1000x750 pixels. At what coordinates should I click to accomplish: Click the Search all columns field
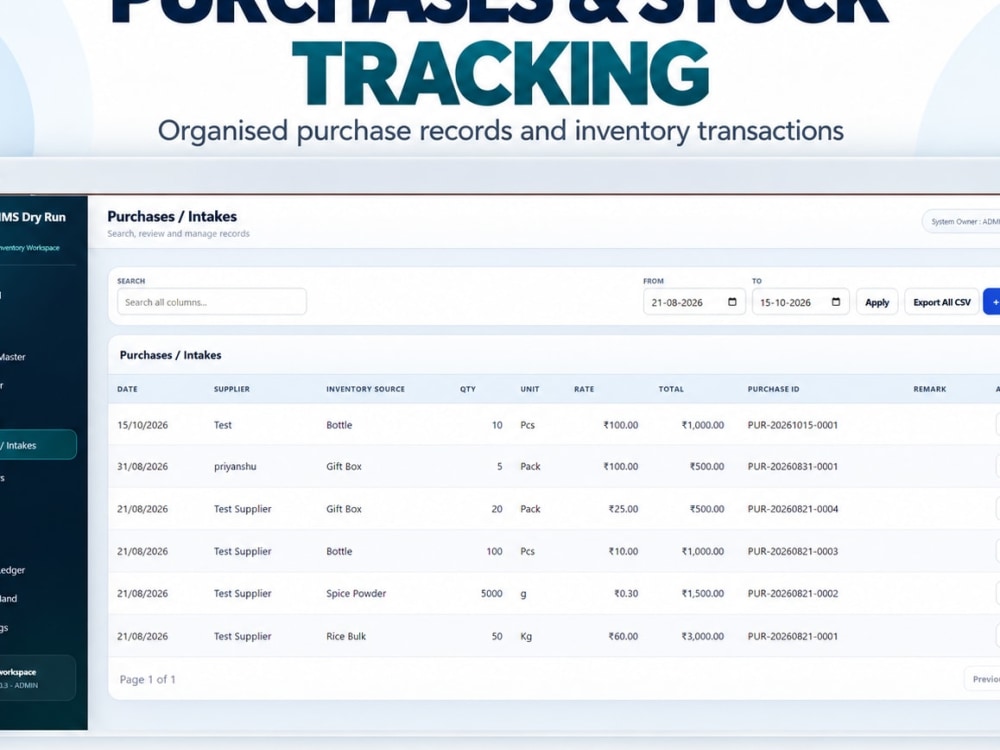click(212, 302)
